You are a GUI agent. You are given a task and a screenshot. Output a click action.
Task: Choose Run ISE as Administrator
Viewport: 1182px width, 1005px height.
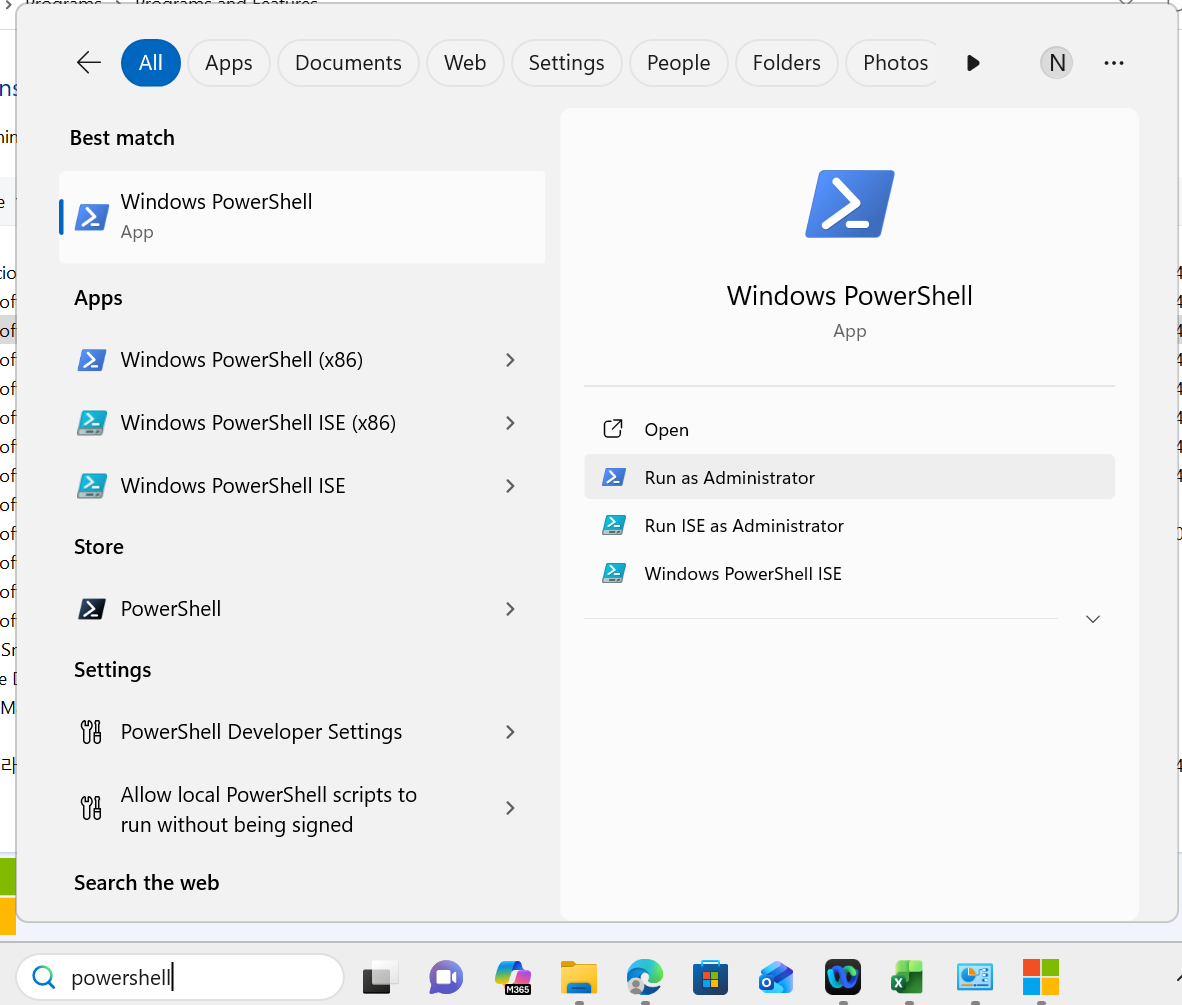(850, 525)
